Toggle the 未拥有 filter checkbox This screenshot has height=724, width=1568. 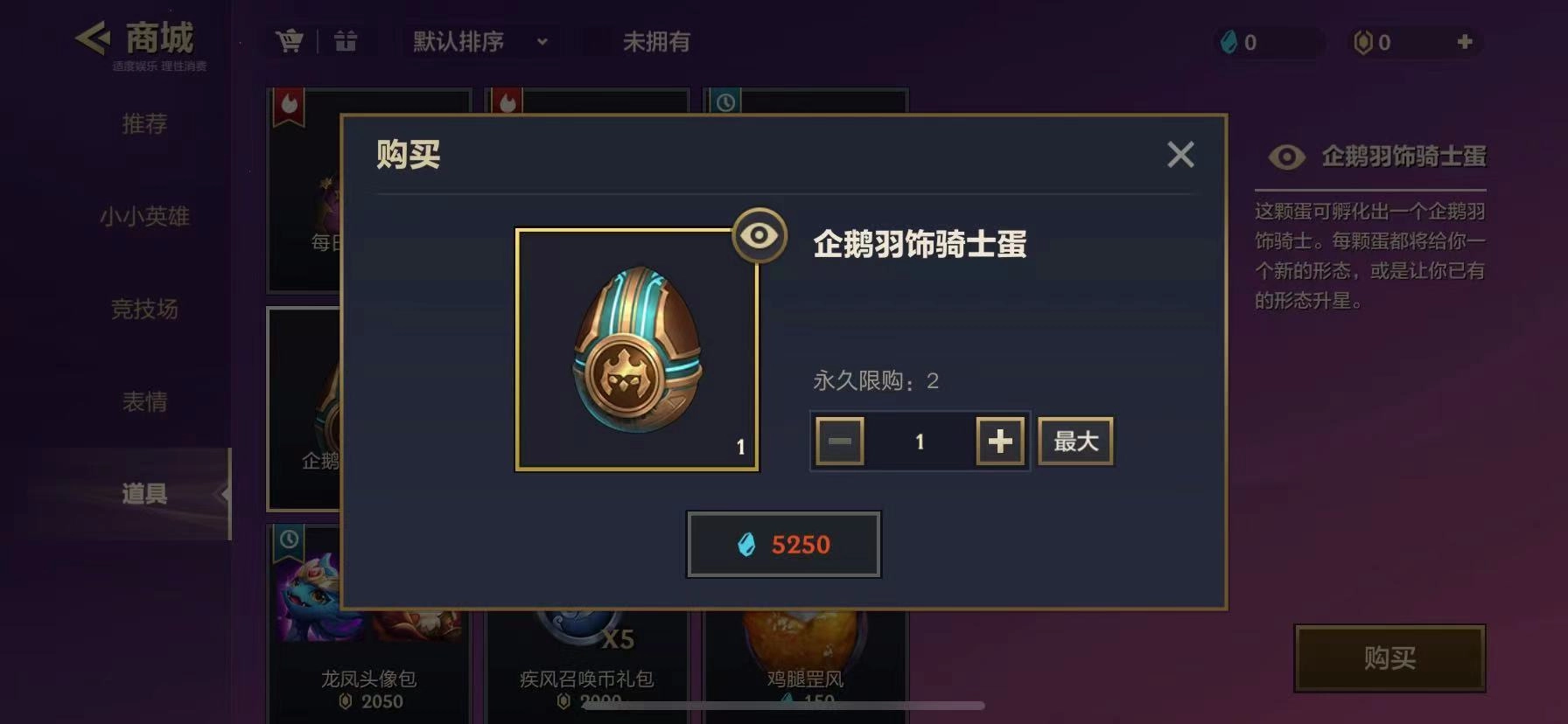click(597, 41)
